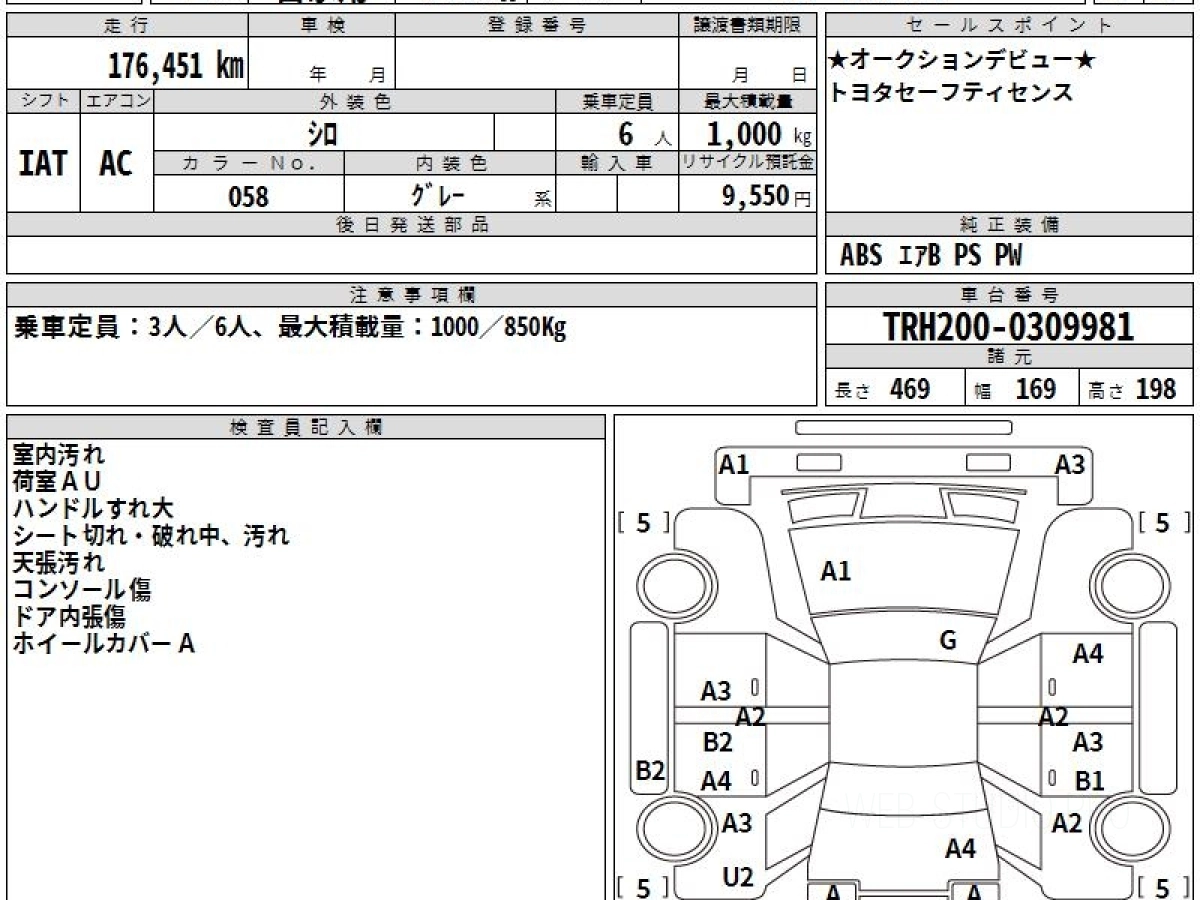Screen dimensions: 1200x900
Task: Select the A1 mark on the hood
Action: click(836, 571)
